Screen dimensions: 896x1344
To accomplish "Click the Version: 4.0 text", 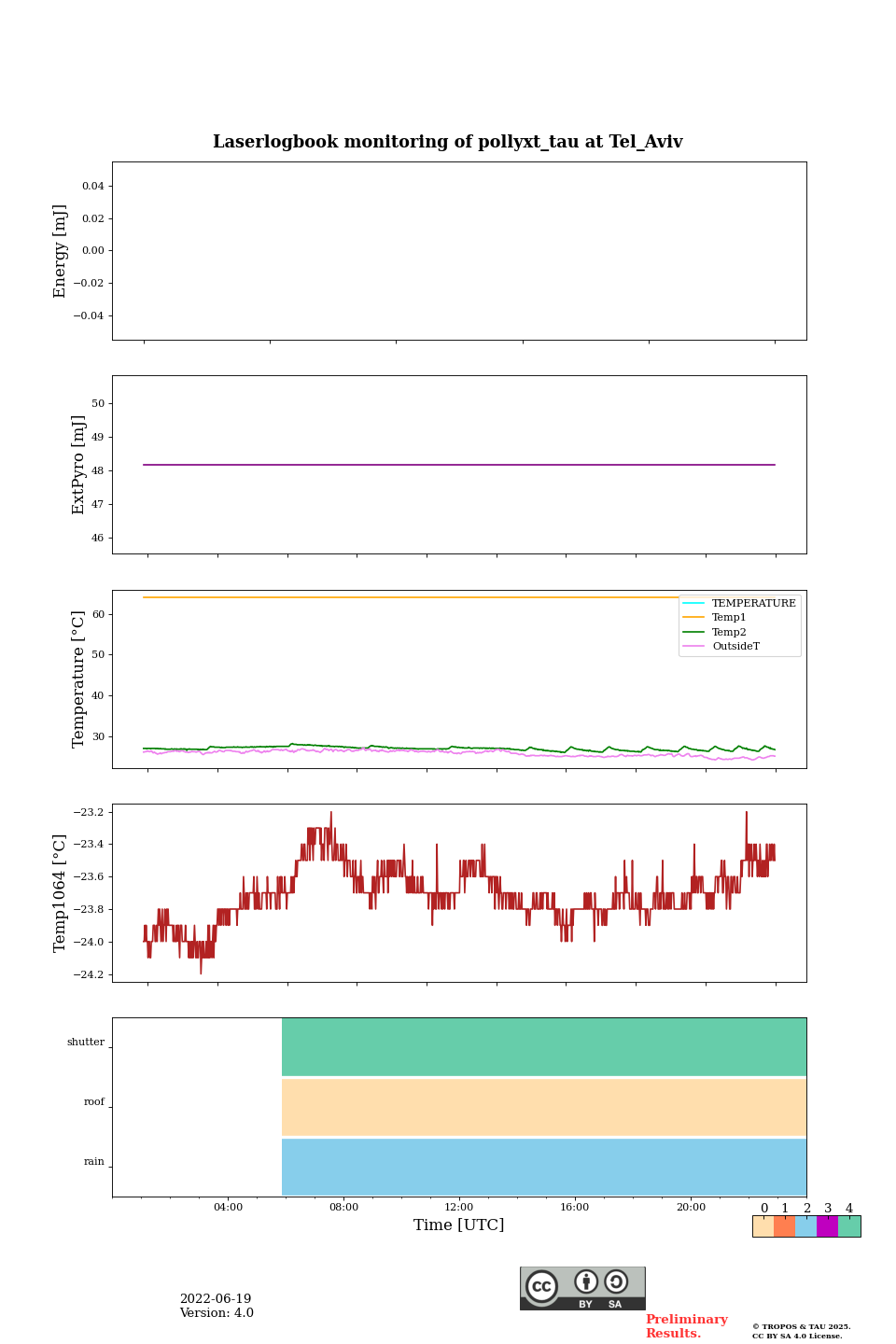I will [217, 1313].
